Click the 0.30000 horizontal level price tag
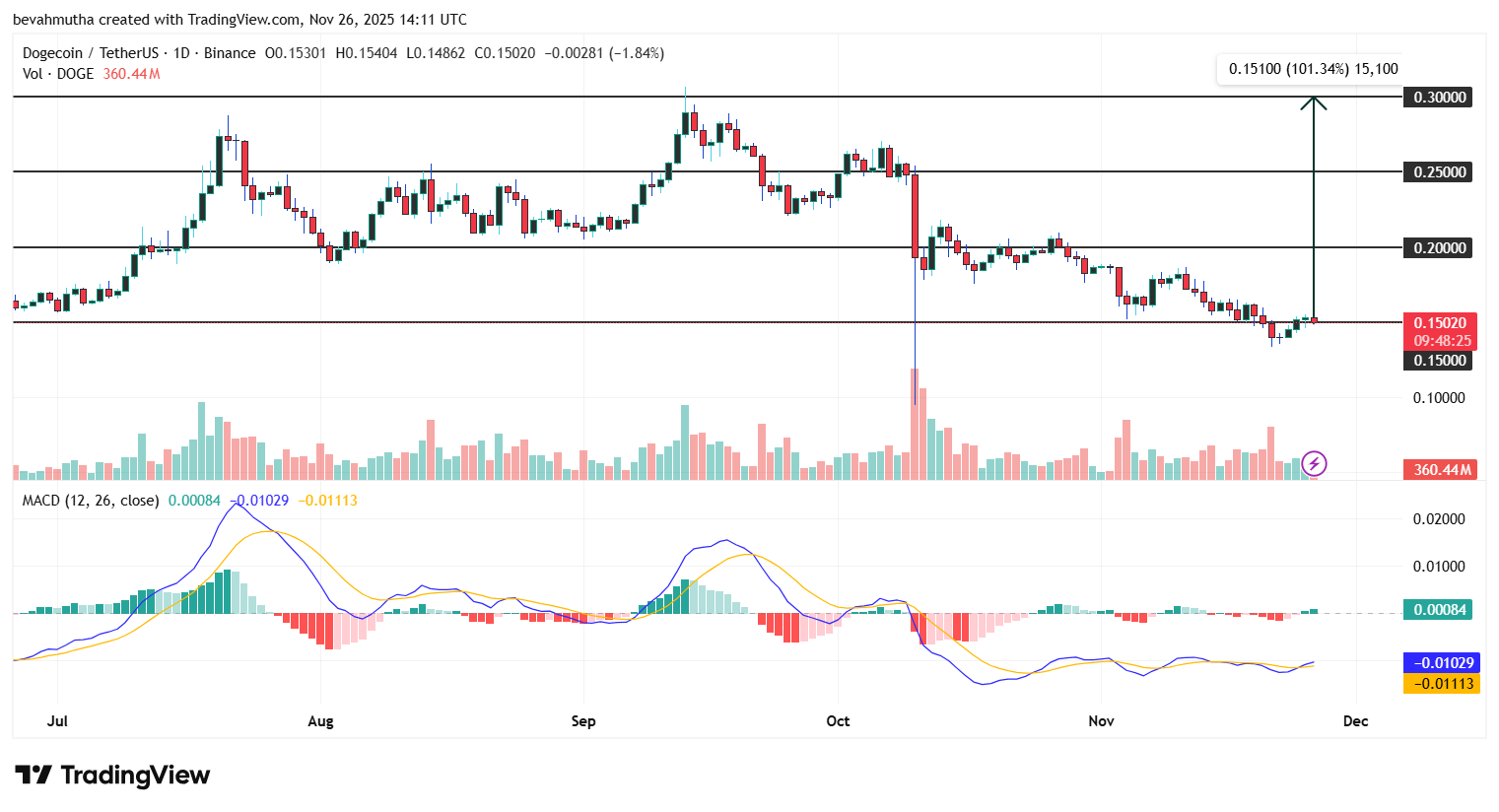This screenshot has height=812, width=1499. coord(1438,97)
